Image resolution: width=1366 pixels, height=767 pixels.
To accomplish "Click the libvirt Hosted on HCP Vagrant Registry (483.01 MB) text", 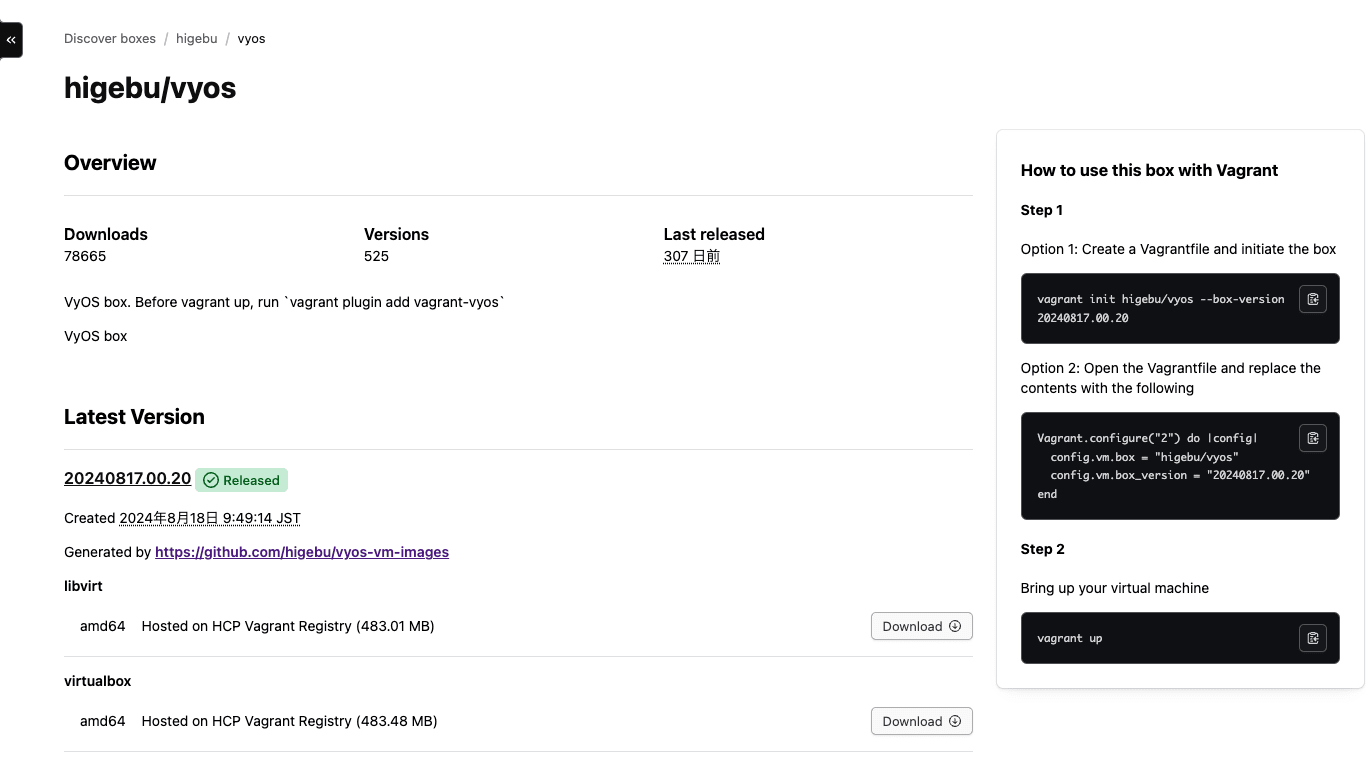I will [x=288, y=626].
